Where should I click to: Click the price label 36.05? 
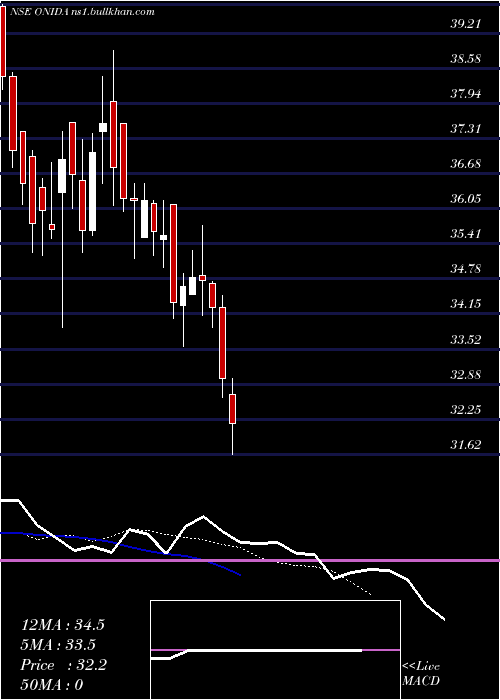click(x=466, y=199)
